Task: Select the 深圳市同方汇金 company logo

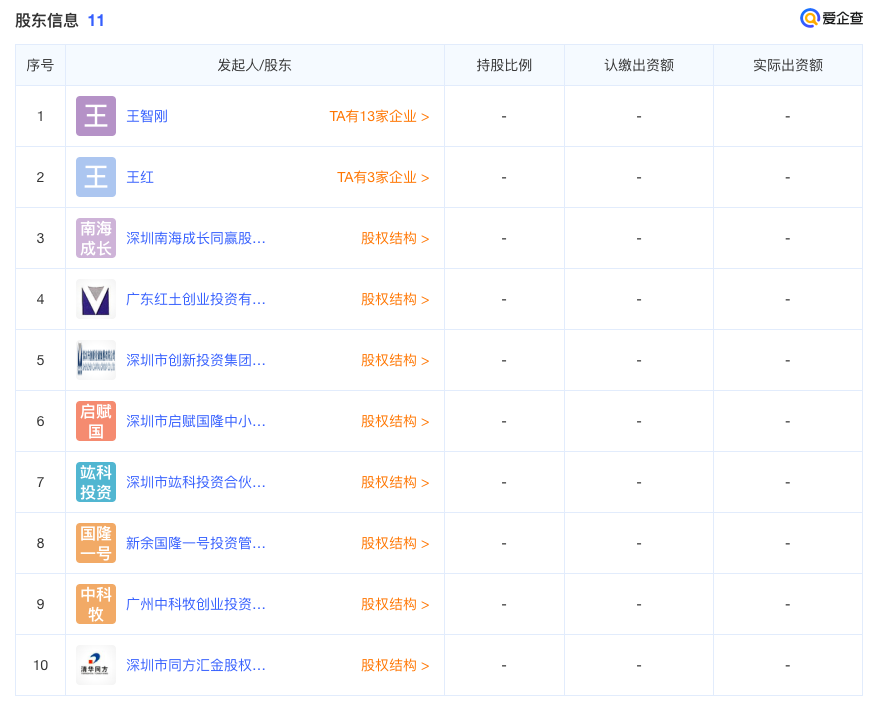Action: (95, 664)
